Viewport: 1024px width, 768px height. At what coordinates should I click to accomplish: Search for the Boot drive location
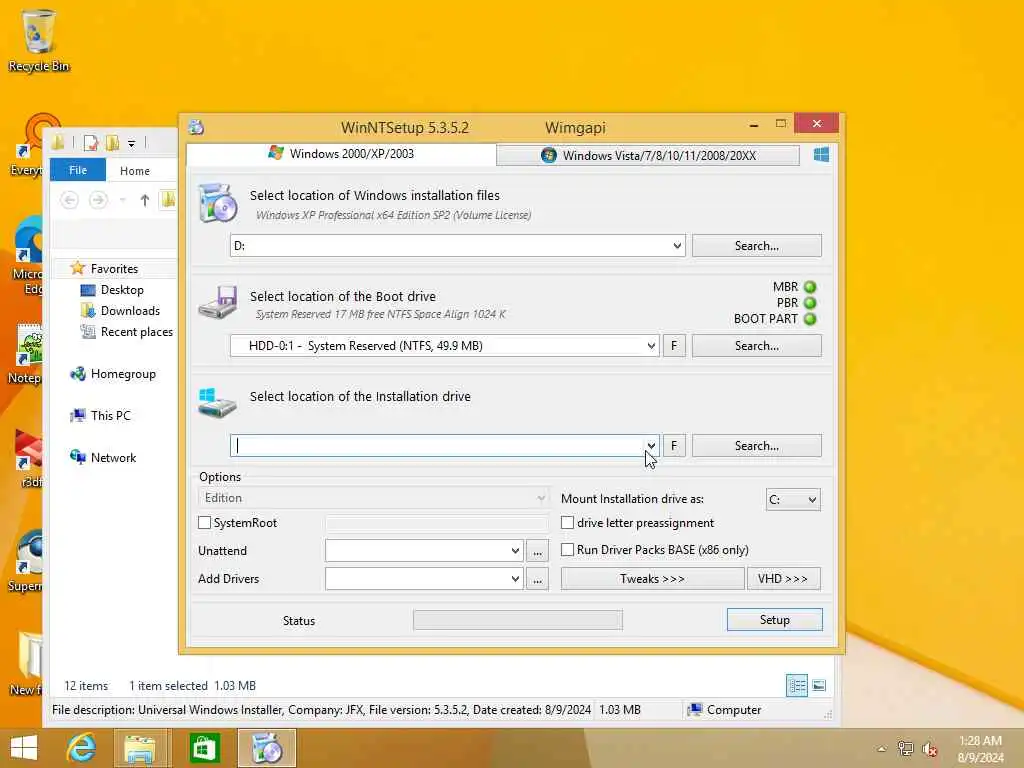(756, 345)
